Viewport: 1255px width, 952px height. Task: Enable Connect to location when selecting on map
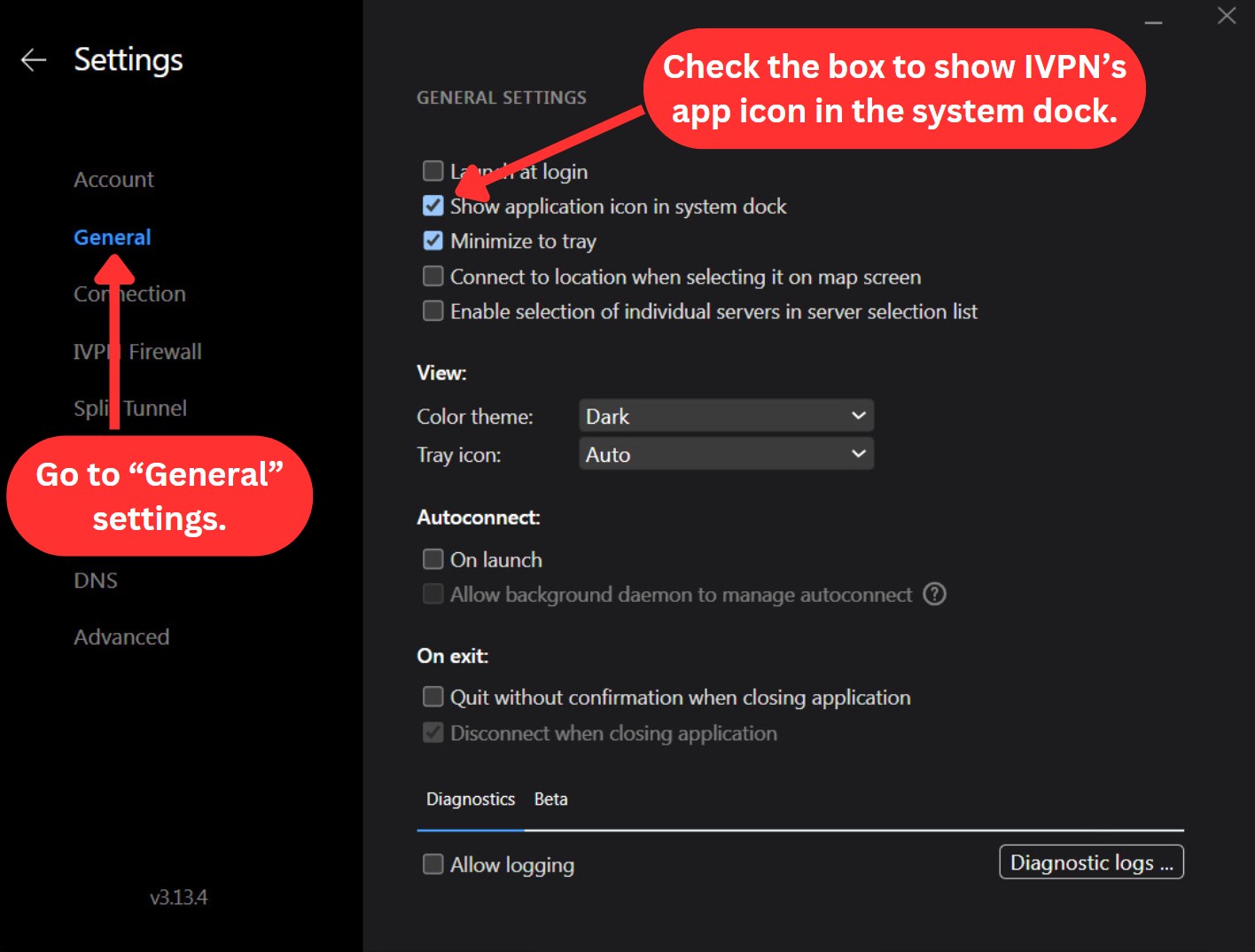[x=433, y=276]
